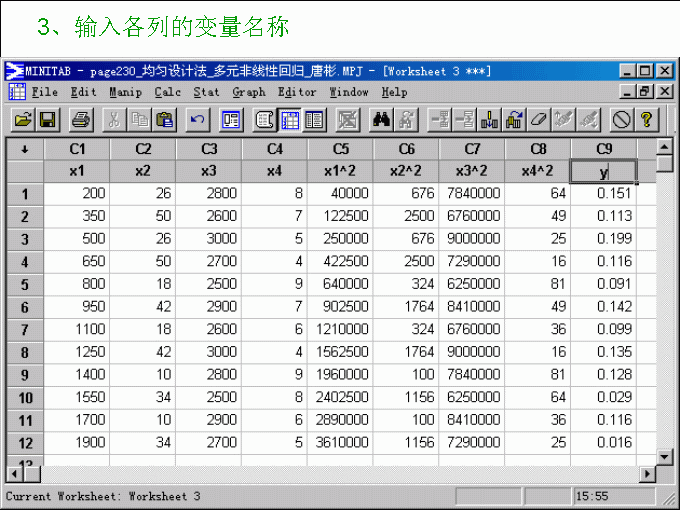Open the Calc menu
The height and width of the screenshot is (510, 680).
coord(167,92)
